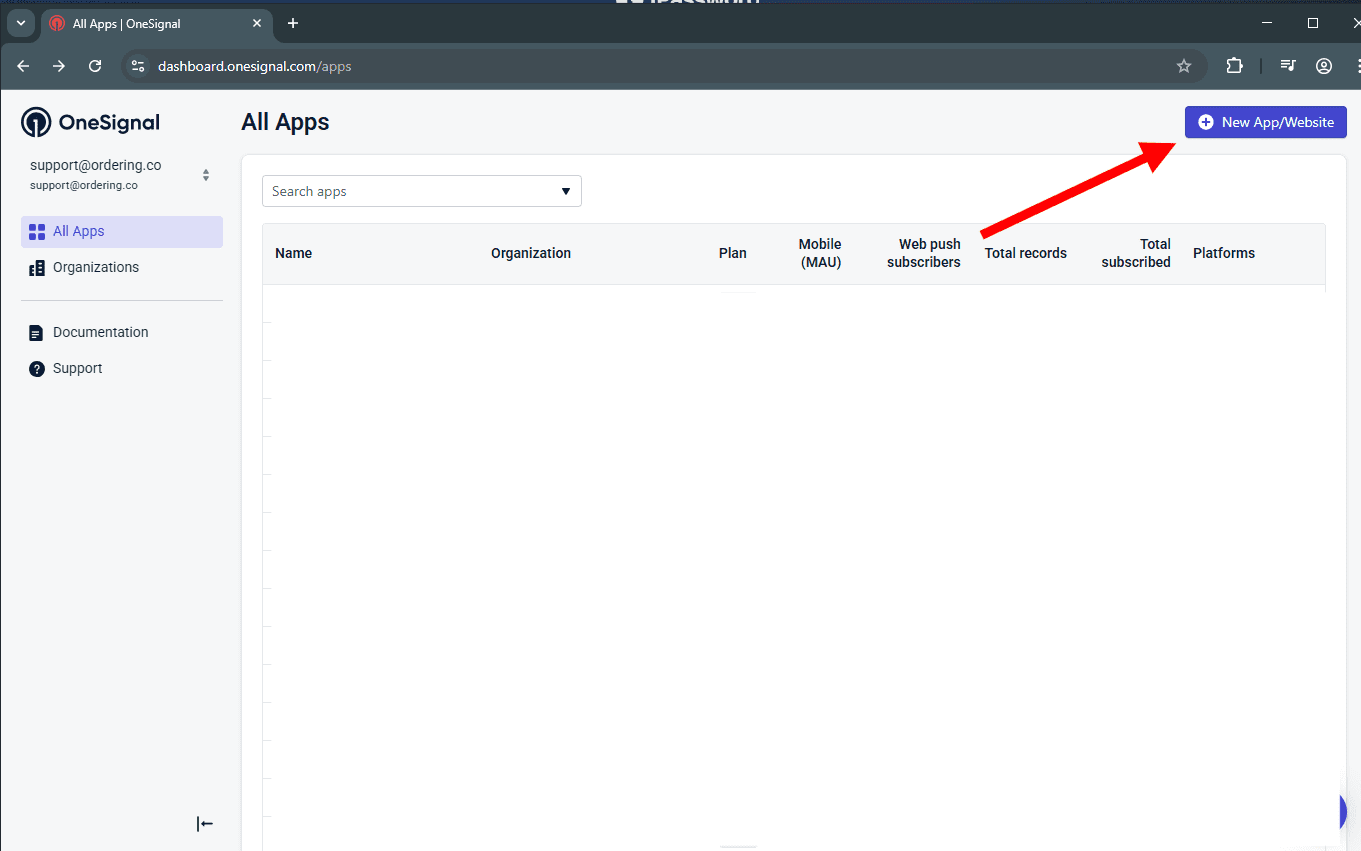Click the Plan column header
Image resolution: width=1361 pixels, height=851 pixels.
pyautogui.click(x=732, y=253)
